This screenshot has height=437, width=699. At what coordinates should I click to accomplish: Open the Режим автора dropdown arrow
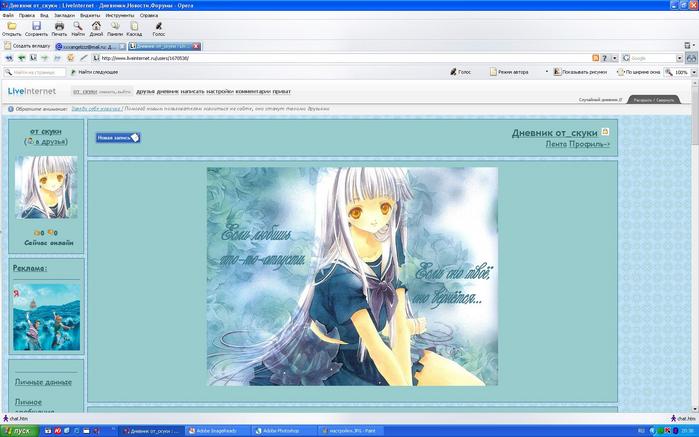[547, 72]
